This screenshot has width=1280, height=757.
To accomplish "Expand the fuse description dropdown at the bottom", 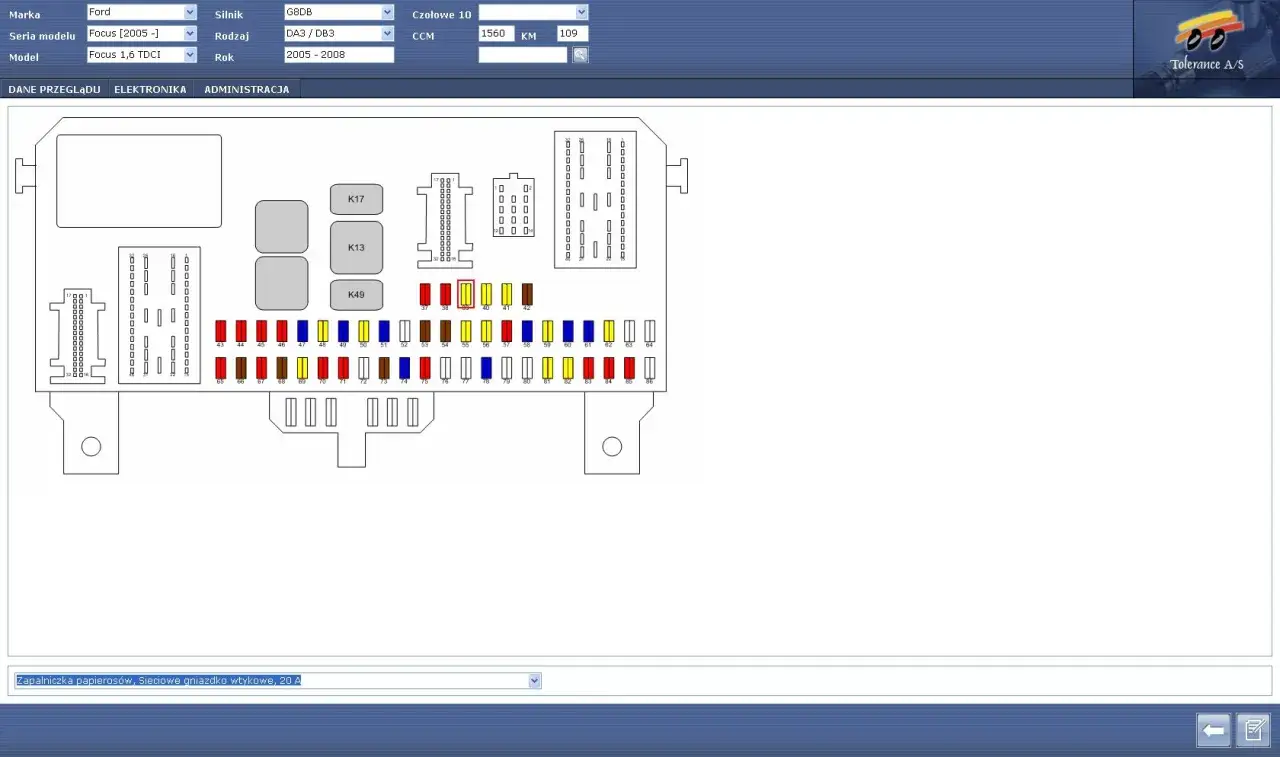I will point(535,681).
